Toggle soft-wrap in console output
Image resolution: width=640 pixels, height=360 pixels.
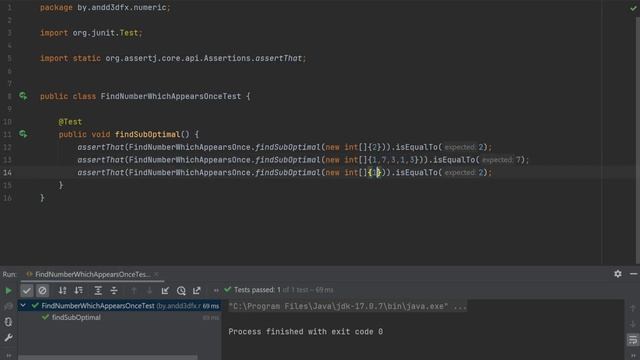(x=633, y=340)
